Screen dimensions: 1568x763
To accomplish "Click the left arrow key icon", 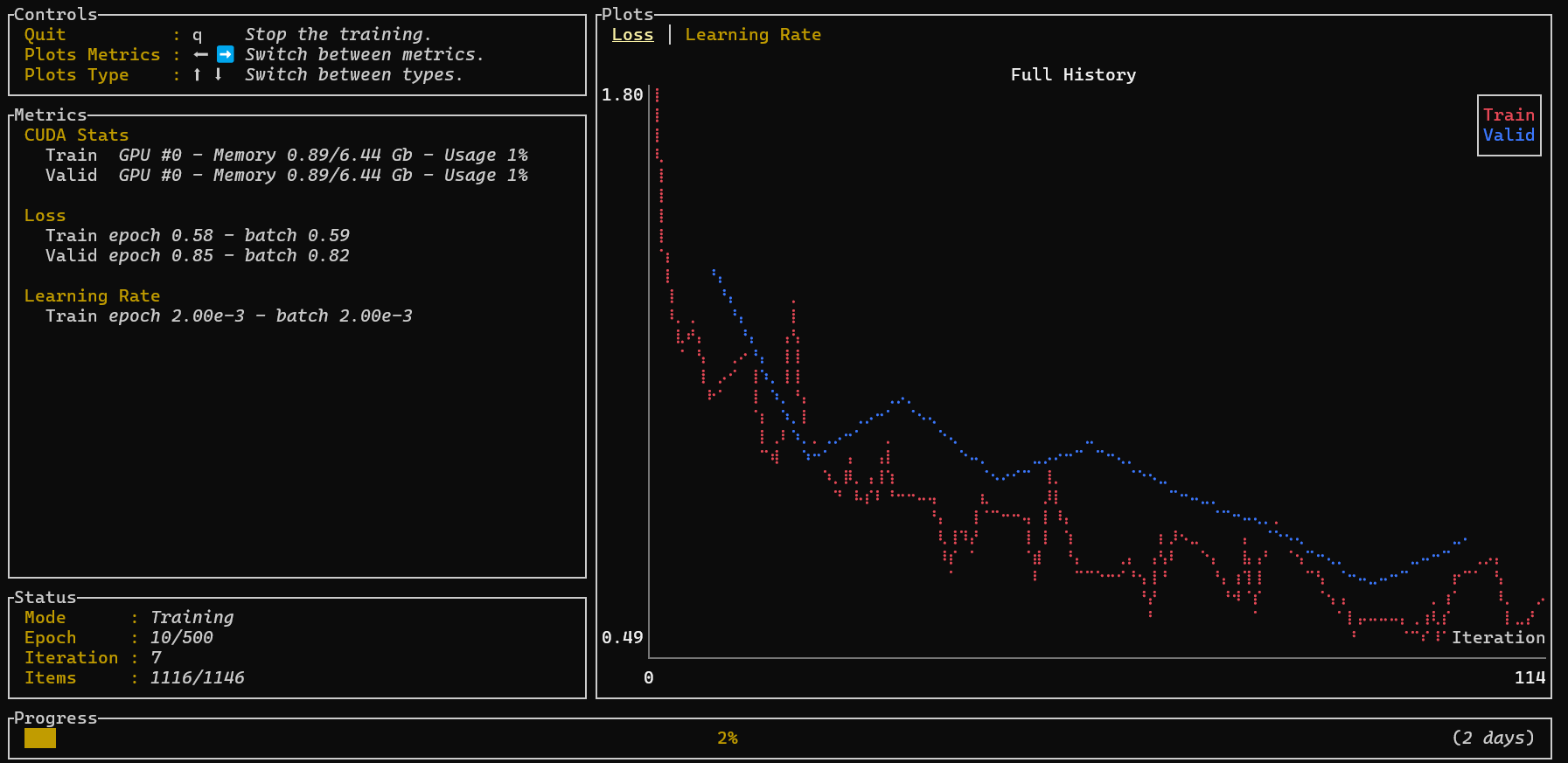I will tap(201, 54).
